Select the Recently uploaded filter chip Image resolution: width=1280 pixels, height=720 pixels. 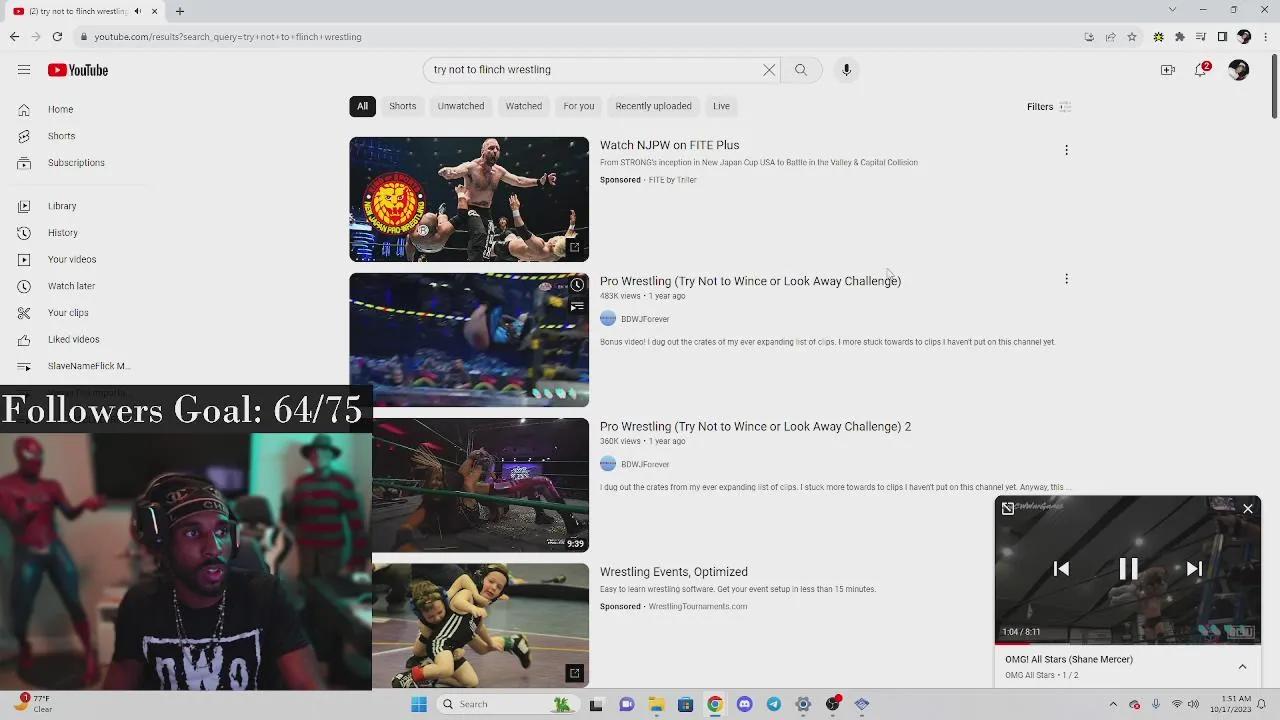[653, 106]
